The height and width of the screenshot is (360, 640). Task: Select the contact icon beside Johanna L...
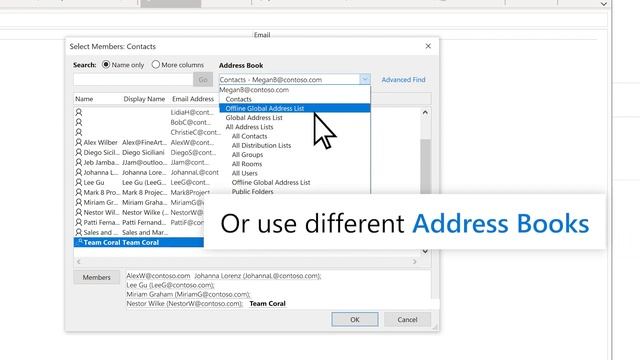click(x=79, y=172)
